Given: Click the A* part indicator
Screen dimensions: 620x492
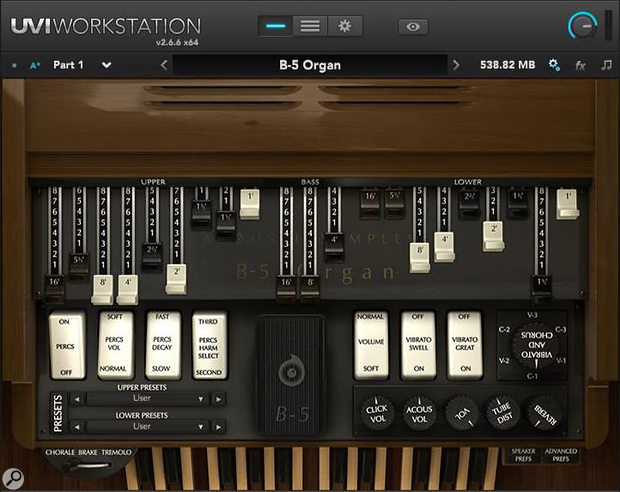Looking at the screenshot, I should pos(35,65).
